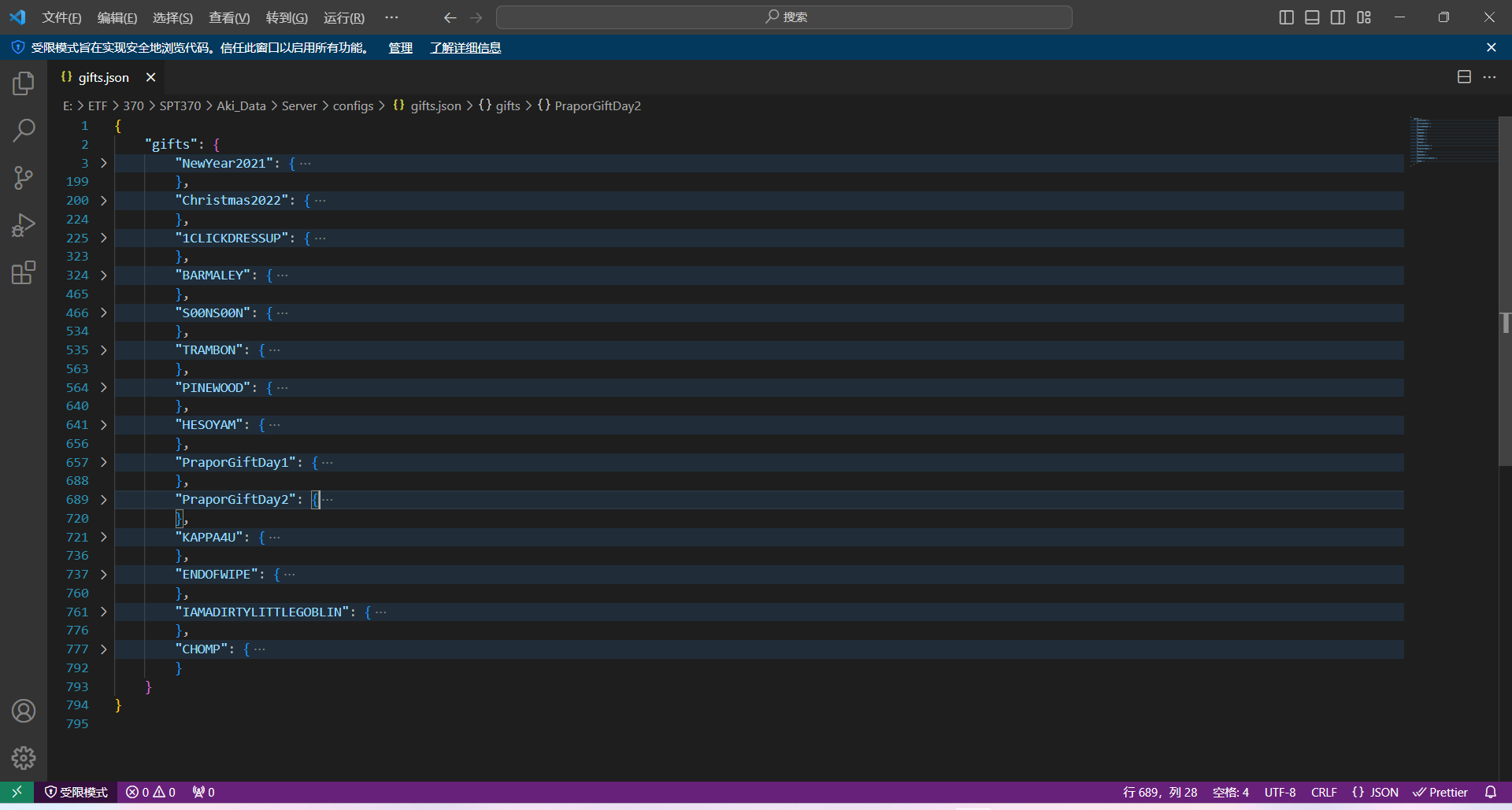Click the search command center box
Image resolution: width=1512 pixels, height=810 pixels.
click(784, 17)
